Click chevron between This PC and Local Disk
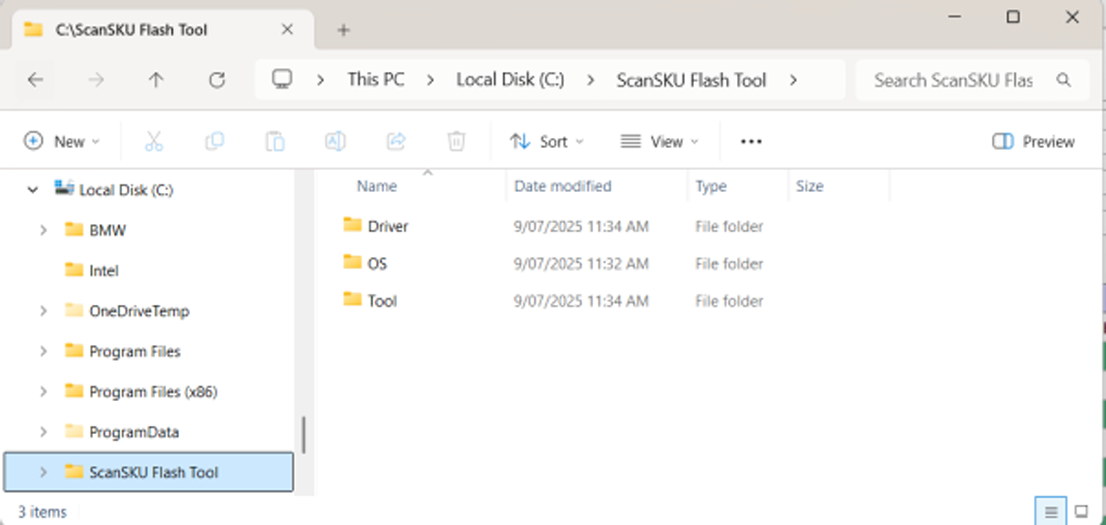 pos(430,80)
